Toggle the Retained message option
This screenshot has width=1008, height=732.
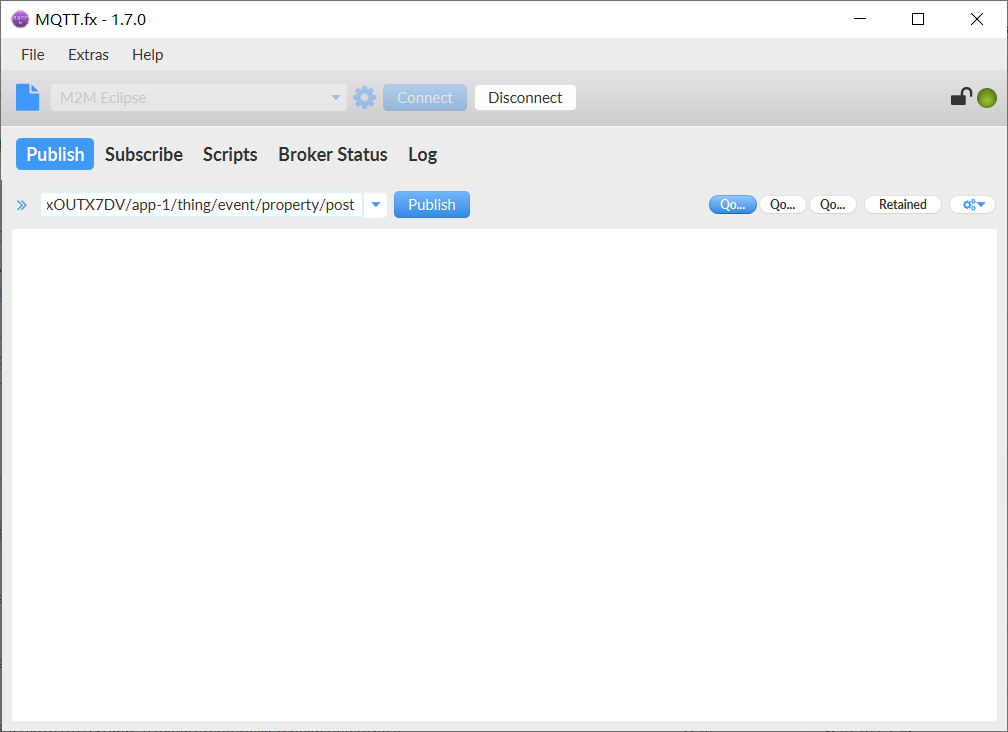[x=903, y=204]
